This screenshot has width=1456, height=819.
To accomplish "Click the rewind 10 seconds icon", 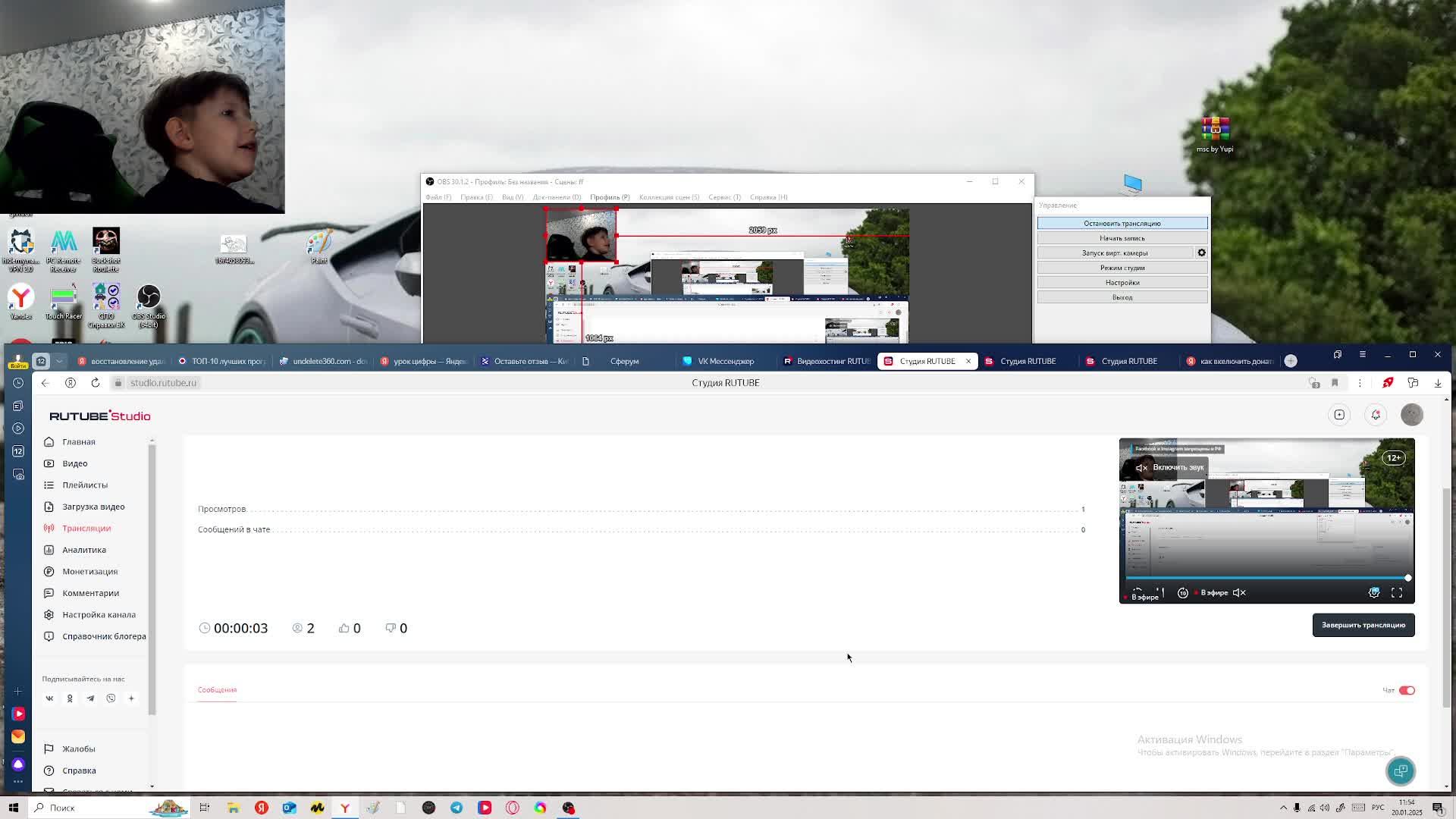I will pos(1183,593).
